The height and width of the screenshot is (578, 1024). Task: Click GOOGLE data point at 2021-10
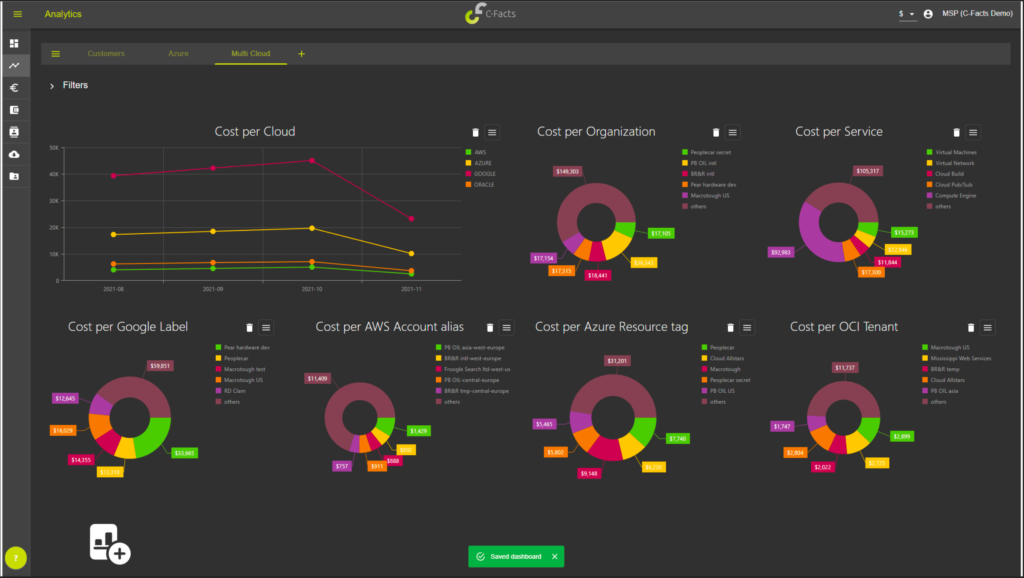pyautogui.click(x=312, y=160)
